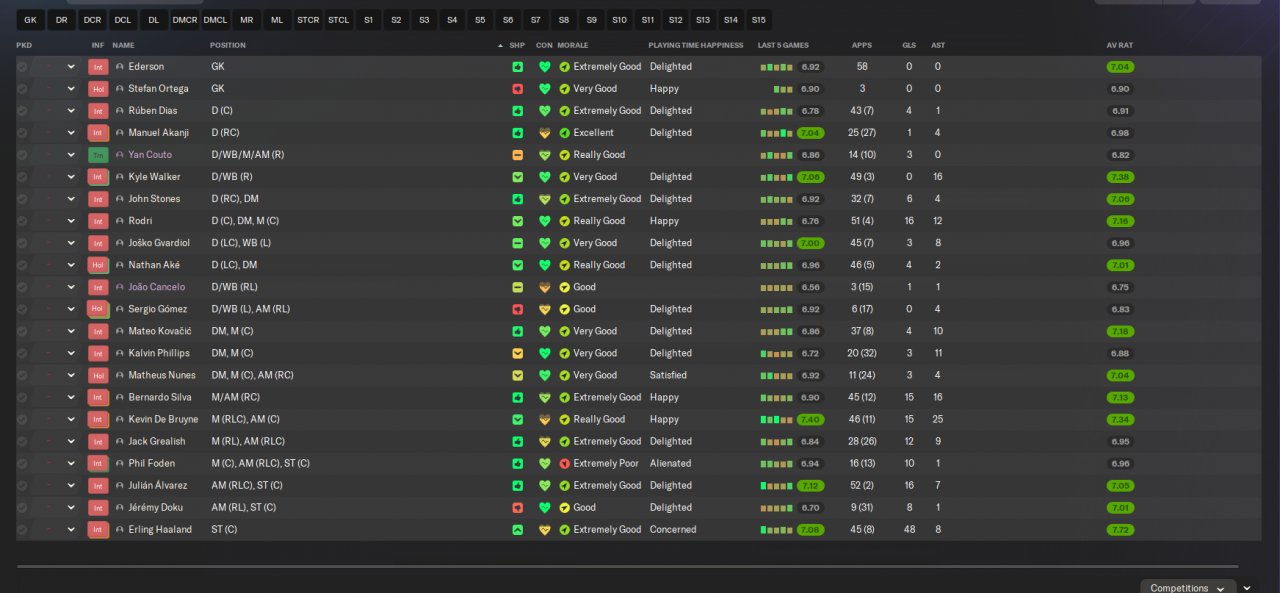
Task: Open selection dropdown for Jack Grealish
Action: [x=71, y=442]
